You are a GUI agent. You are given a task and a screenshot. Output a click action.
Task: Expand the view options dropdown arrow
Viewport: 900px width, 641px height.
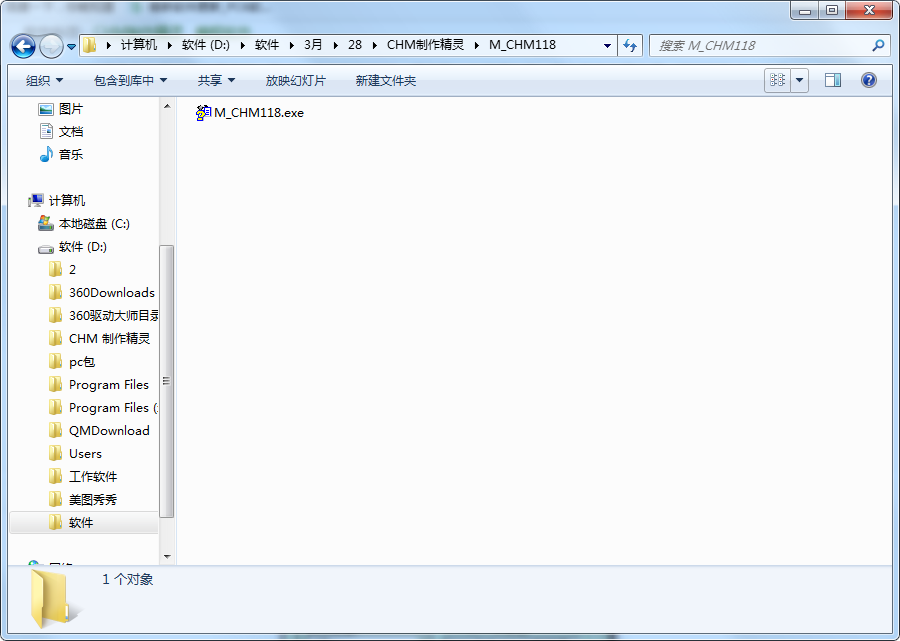(x=800, y=80)
